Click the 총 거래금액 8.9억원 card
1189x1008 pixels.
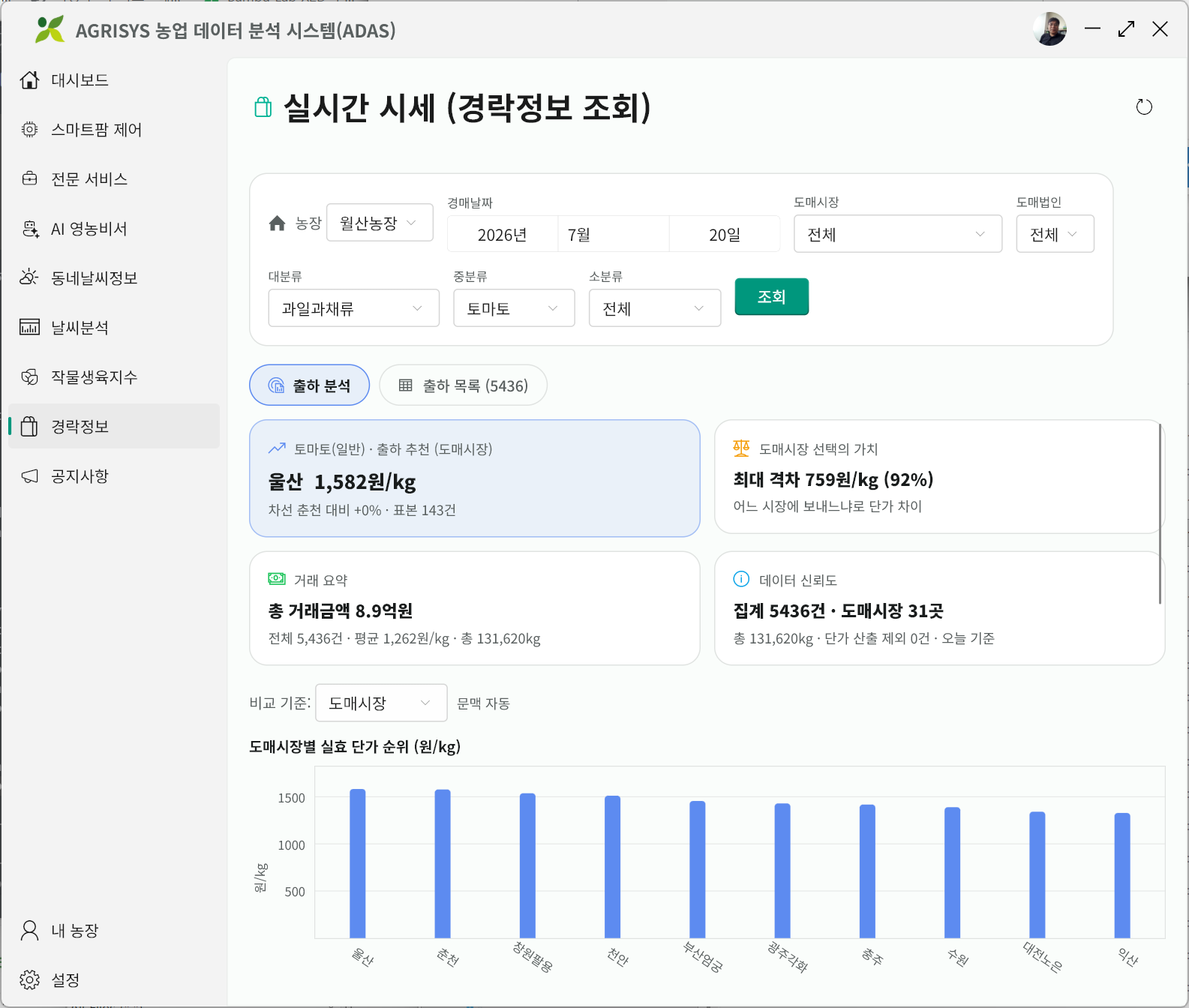tap(475, 608)
